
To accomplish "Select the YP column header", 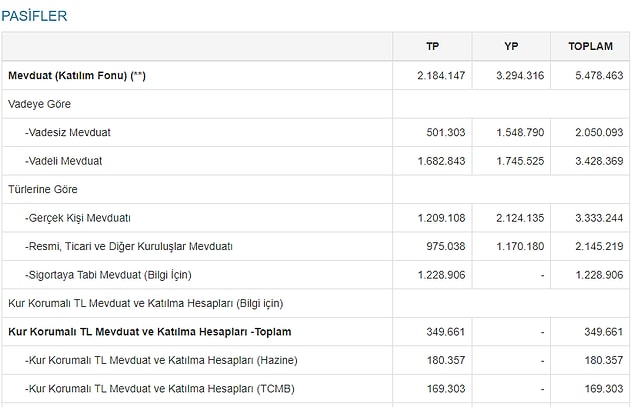I will (511, 47).
